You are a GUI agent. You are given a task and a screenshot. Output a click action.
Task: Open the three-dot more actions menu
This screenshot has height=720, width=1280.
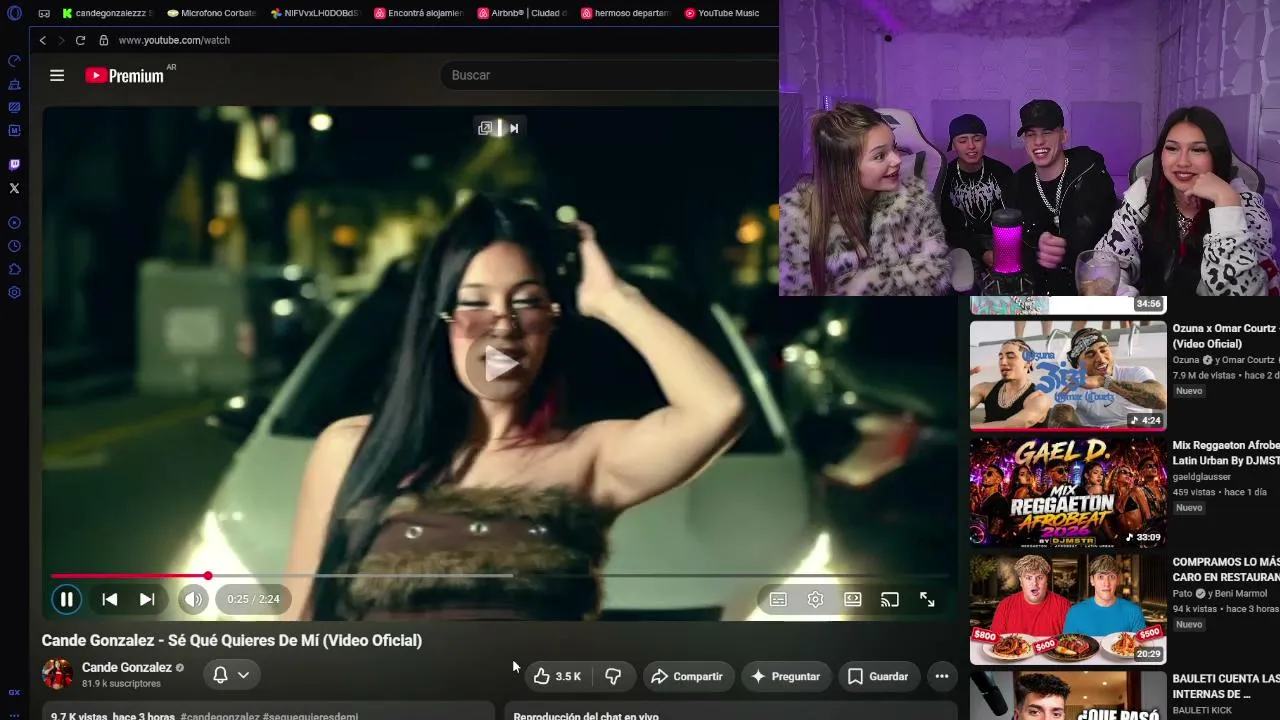coord(942,676)
